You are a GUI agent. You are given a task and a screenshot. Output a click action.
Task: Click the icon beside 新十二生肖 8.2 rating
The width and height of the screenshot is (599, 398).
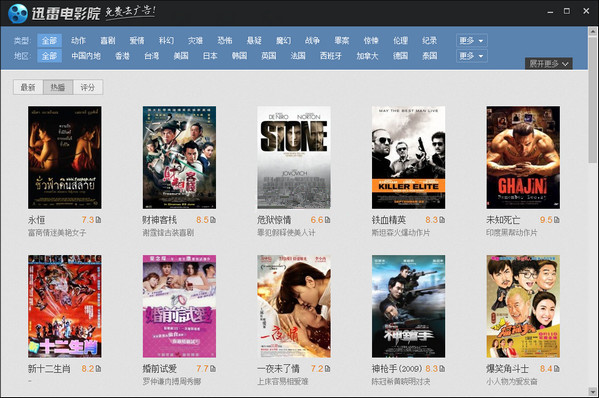pos(98,369)
